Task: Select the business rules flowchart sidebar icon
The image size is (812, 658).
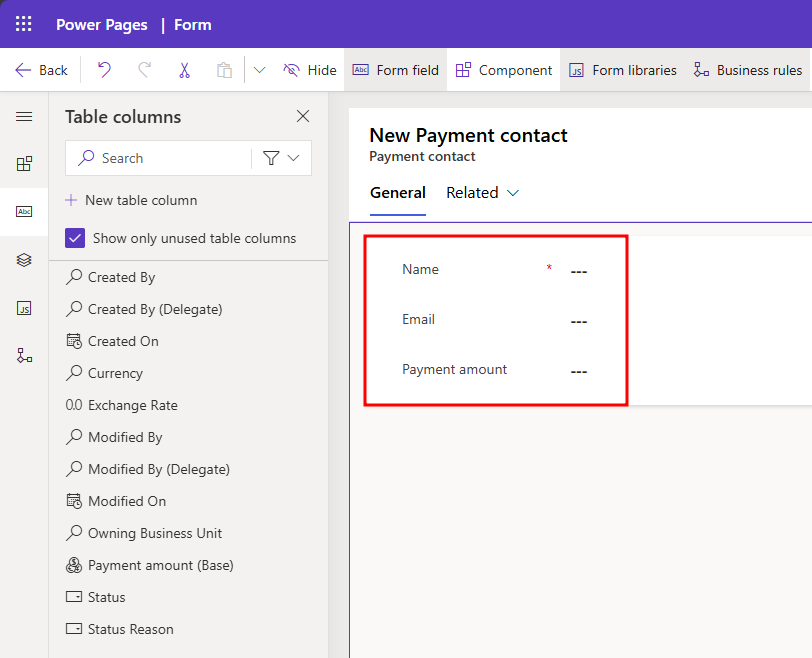Action: [23, 356]
